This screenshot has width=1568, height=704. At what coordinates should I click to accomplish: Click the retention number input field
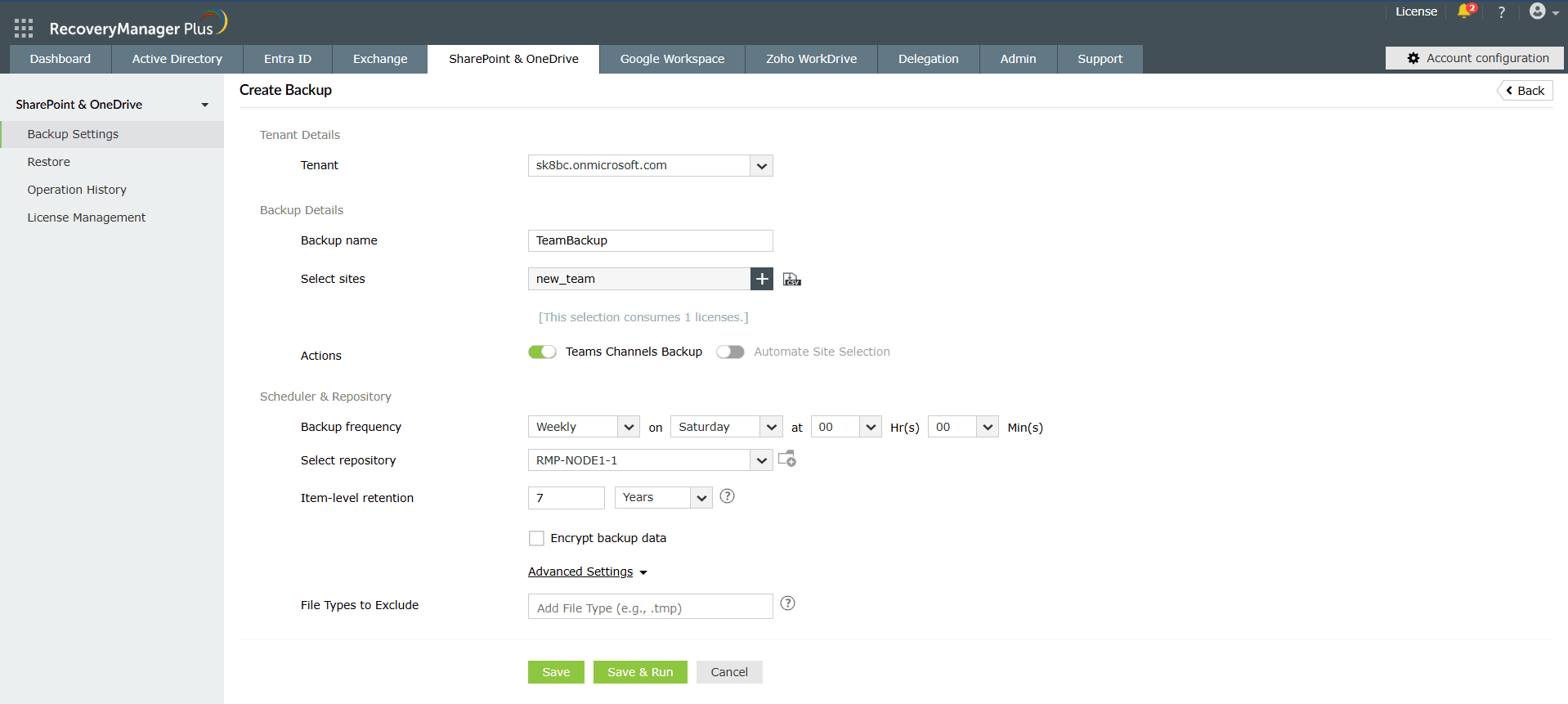(x=567, y=497)
